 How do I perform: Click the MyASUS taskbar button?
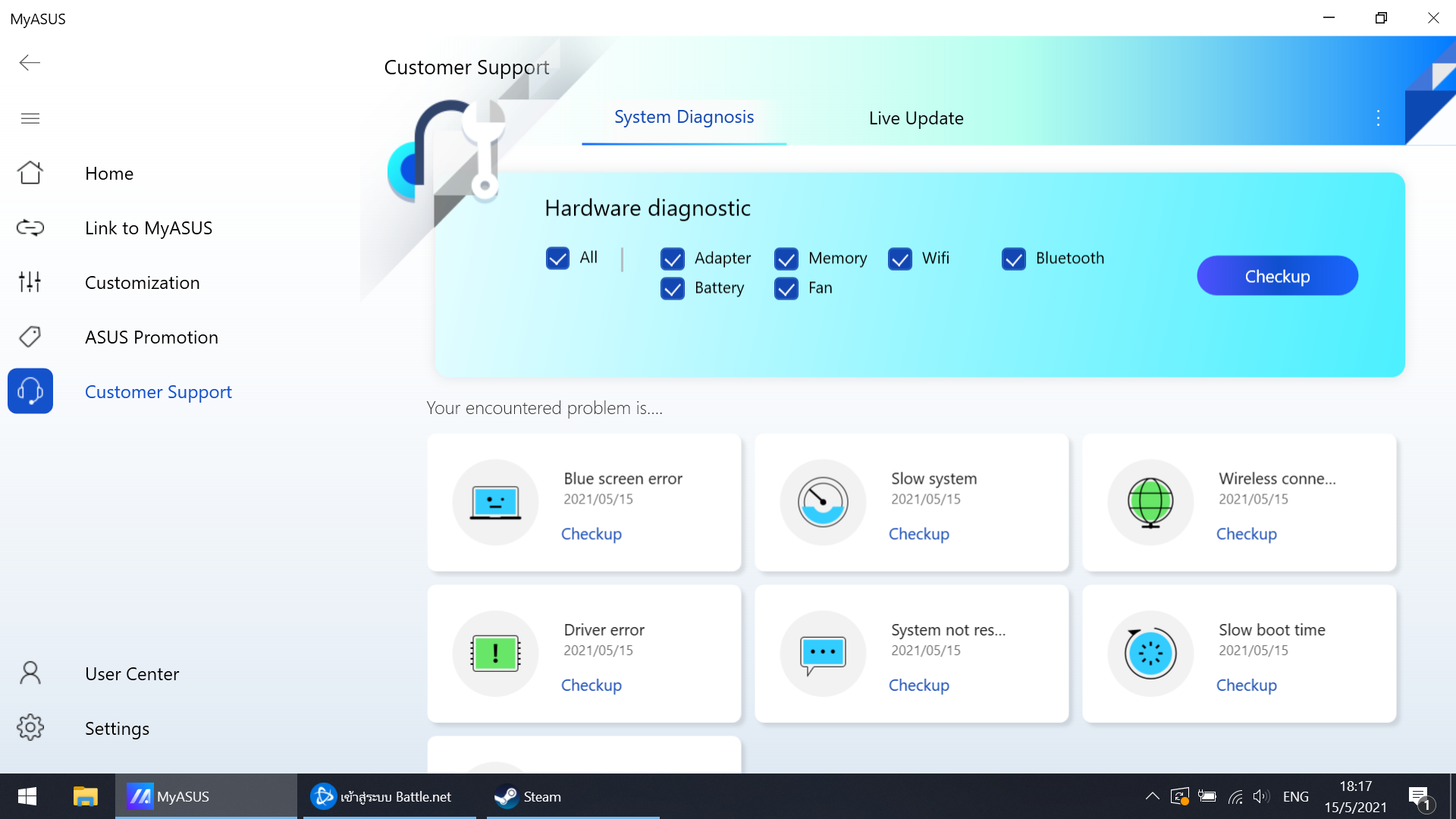click(x=206, y=796)
